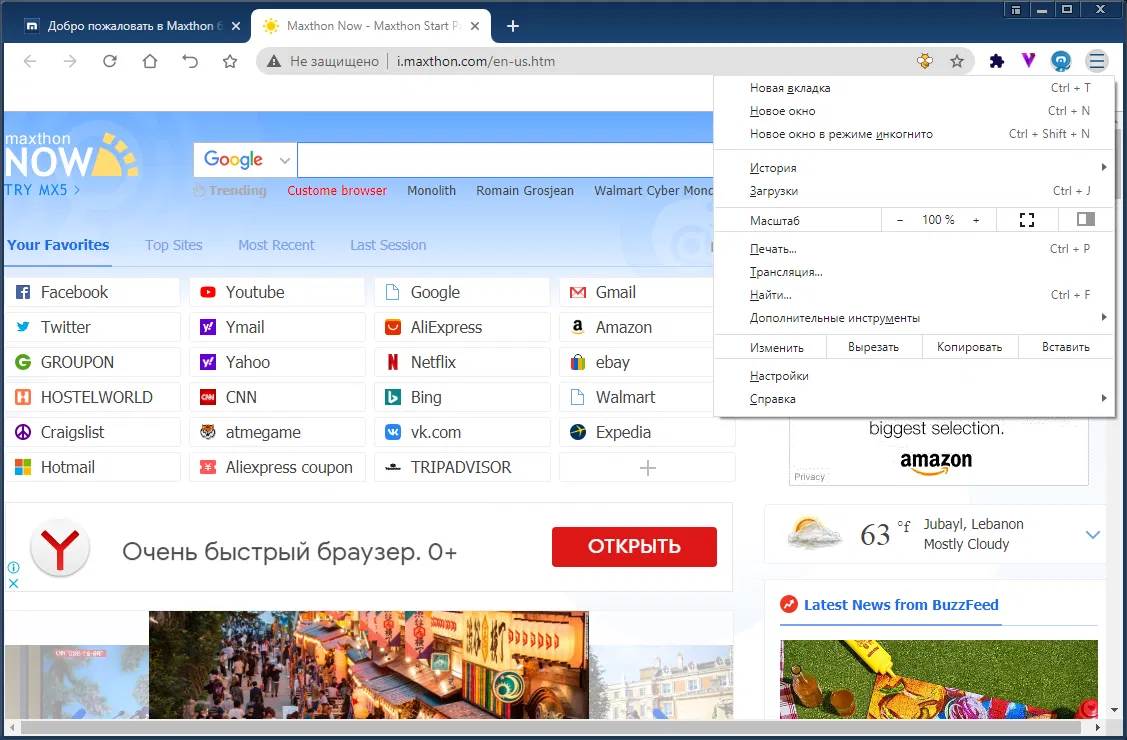This screenshot has width=1127, height=740.
Task: Click the address bar URL text
Action: pyautogui.click(x=476, y=61)
